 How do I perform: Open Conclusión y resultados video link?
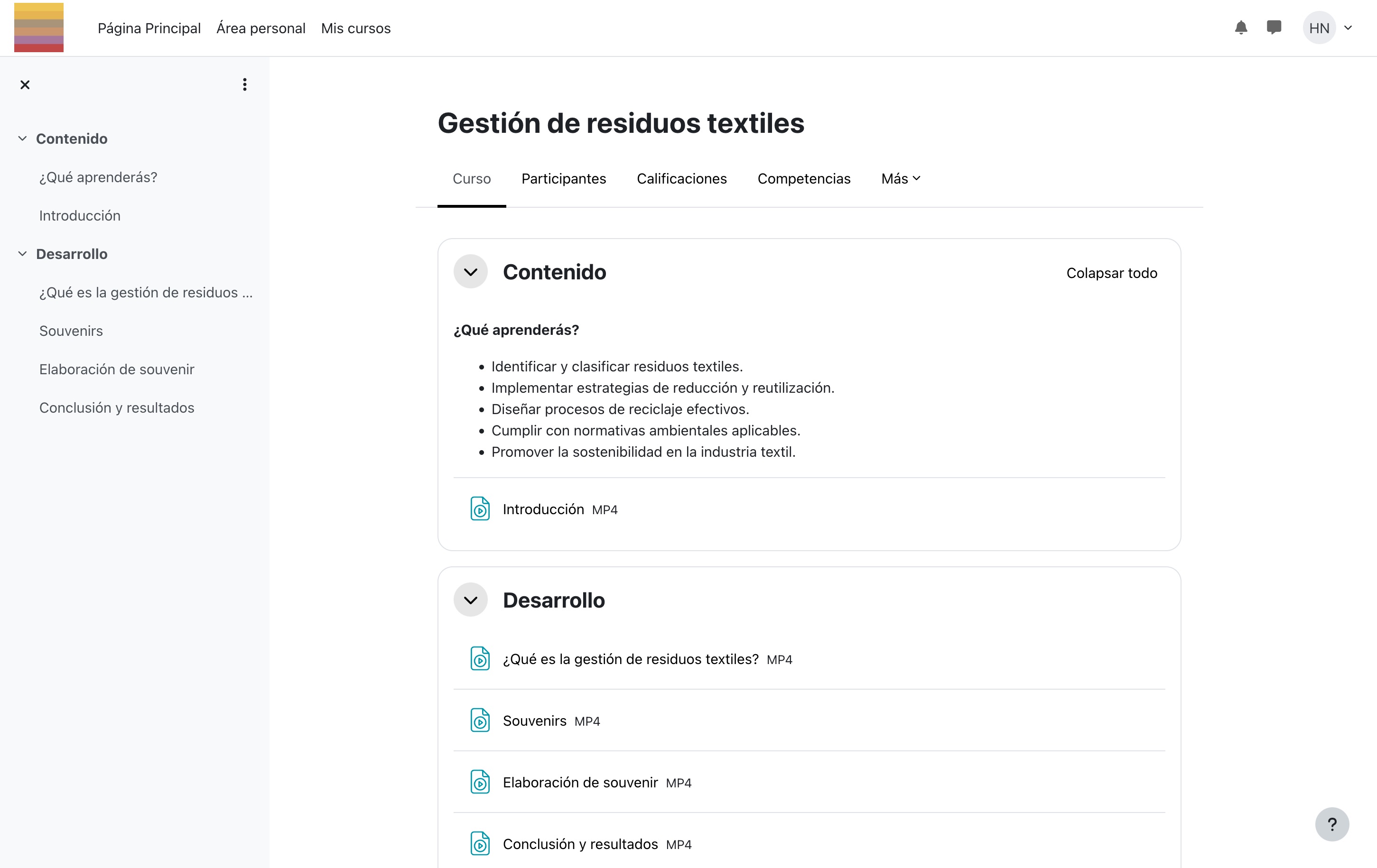(580, 844)
